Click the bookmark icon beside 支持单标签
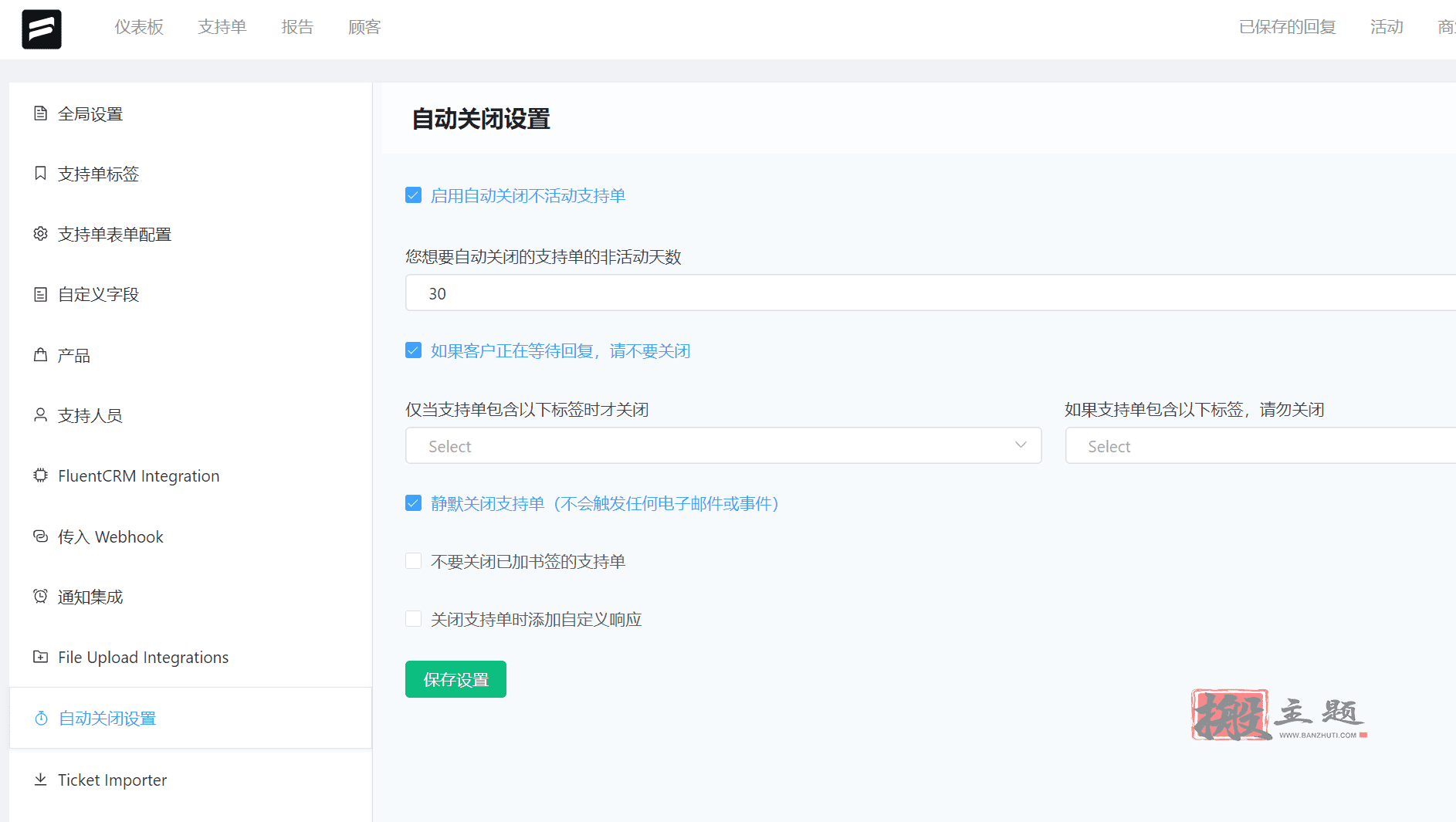1456x822 pixels. [x=41, y=174]
